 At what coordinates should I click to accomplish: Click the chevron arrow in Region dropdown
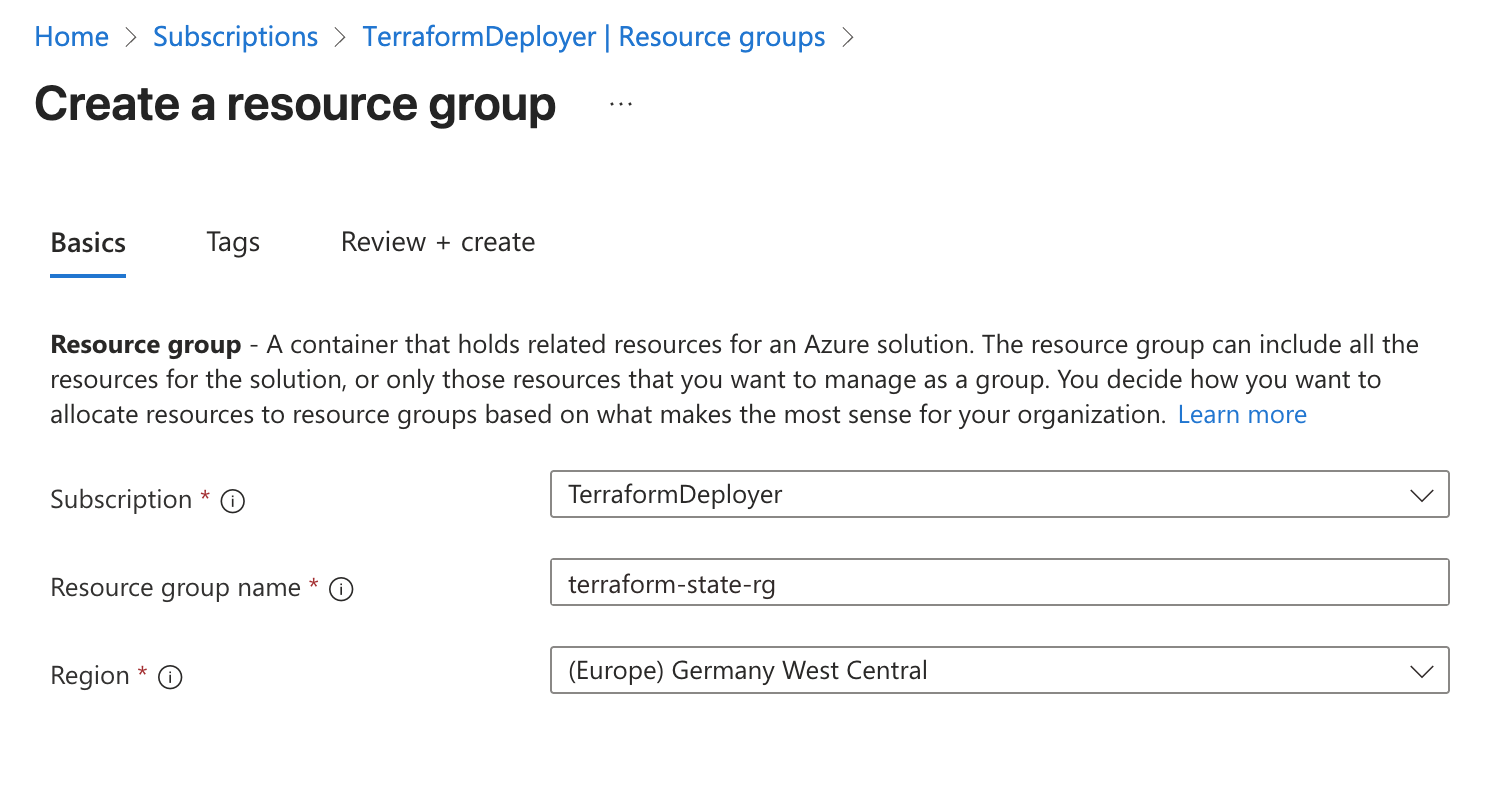coord(1421,671)
